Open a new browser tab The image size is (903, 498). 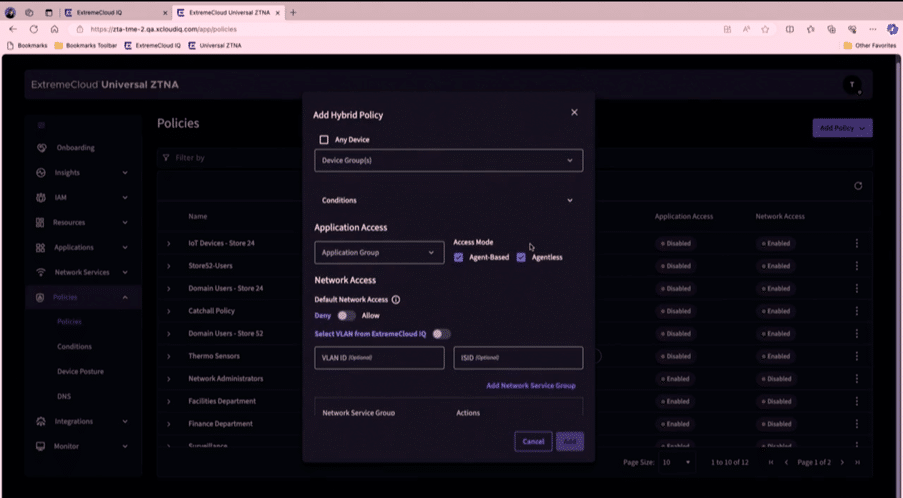coord(293,12)
